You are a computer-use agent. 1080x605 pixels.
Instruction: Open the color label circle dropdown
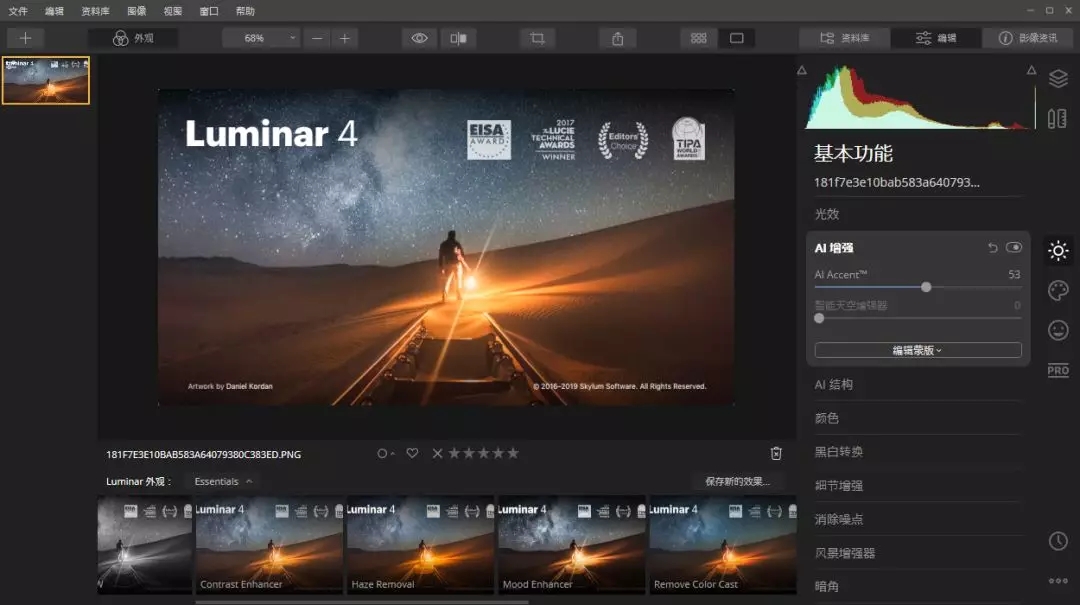(385, 453)
